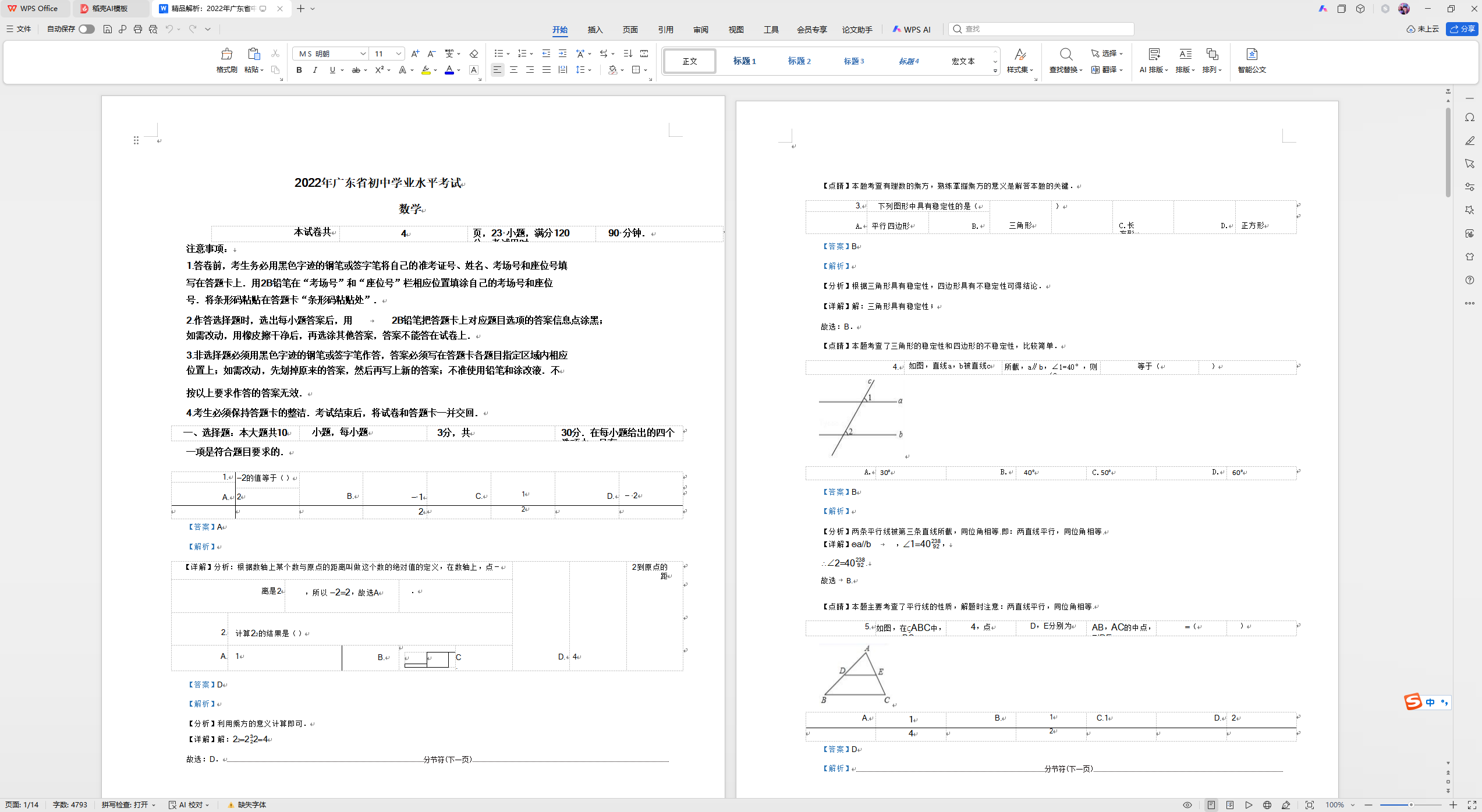This screenshot has width=1482, height=812.
Task: Click the clear formatting eraser icon
Action: click(474, 54)
